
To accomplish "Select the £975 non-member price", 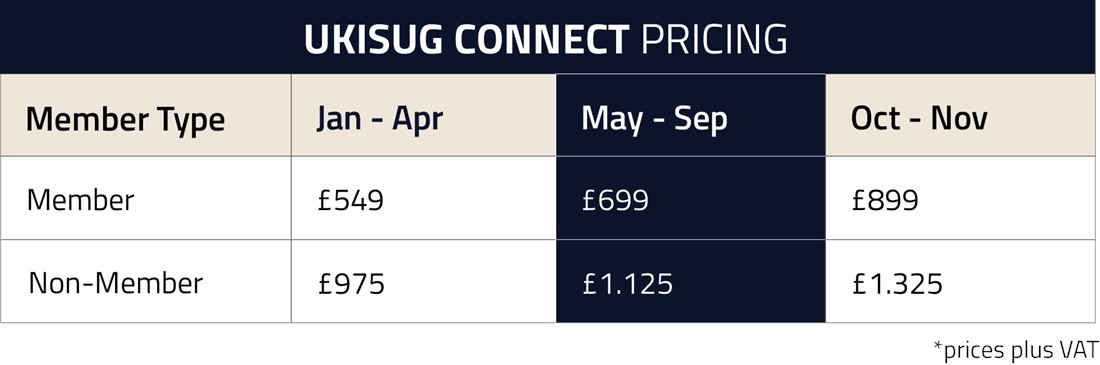I will point(351,284).
